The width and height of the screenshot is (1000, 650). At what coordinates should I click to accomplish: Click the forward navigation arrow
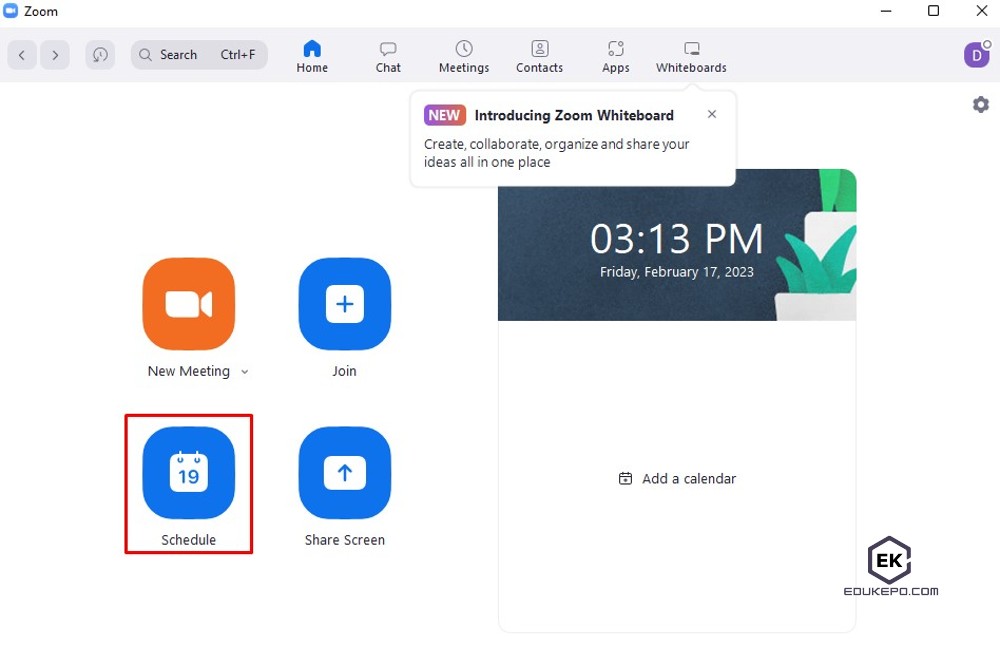55,55
